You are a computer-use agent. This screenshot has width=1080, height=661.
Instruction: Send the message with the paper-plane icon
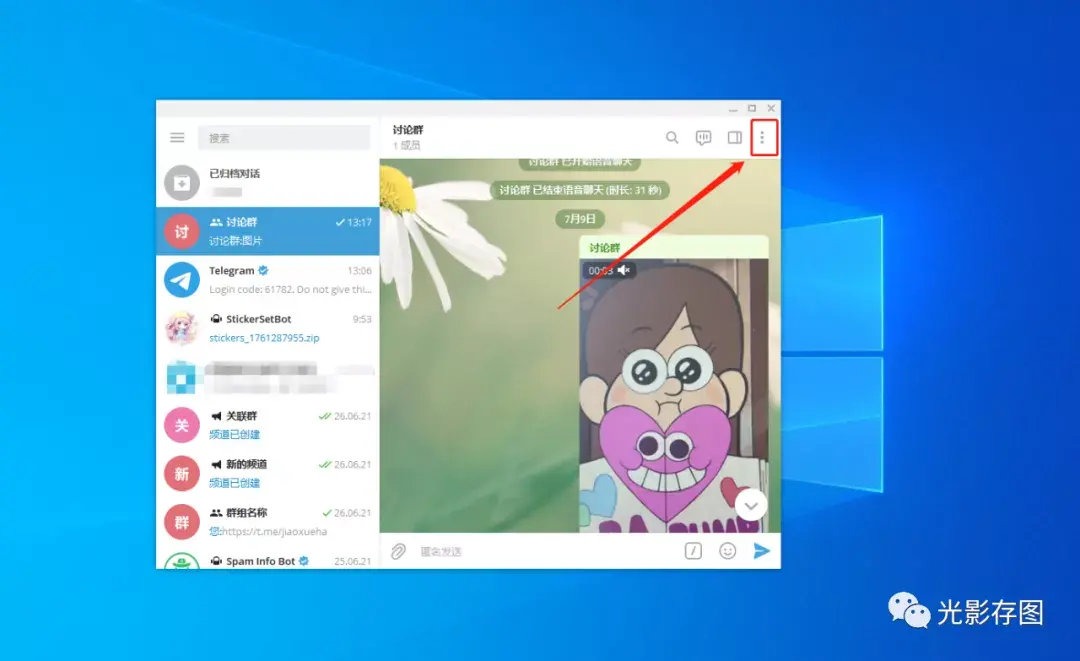(x=761, y=552)
